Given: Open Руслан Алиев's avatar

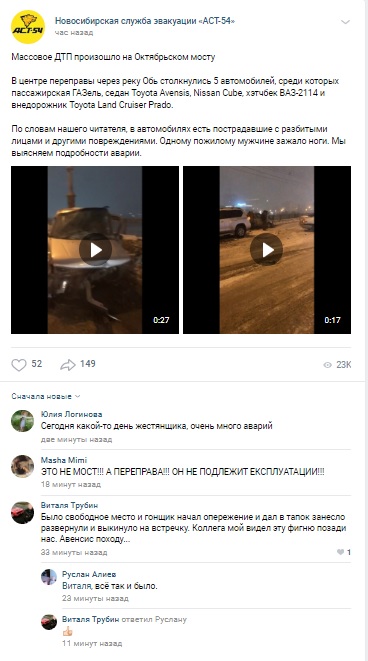Looking at the screenshot, I should click(x=49, y=577).
